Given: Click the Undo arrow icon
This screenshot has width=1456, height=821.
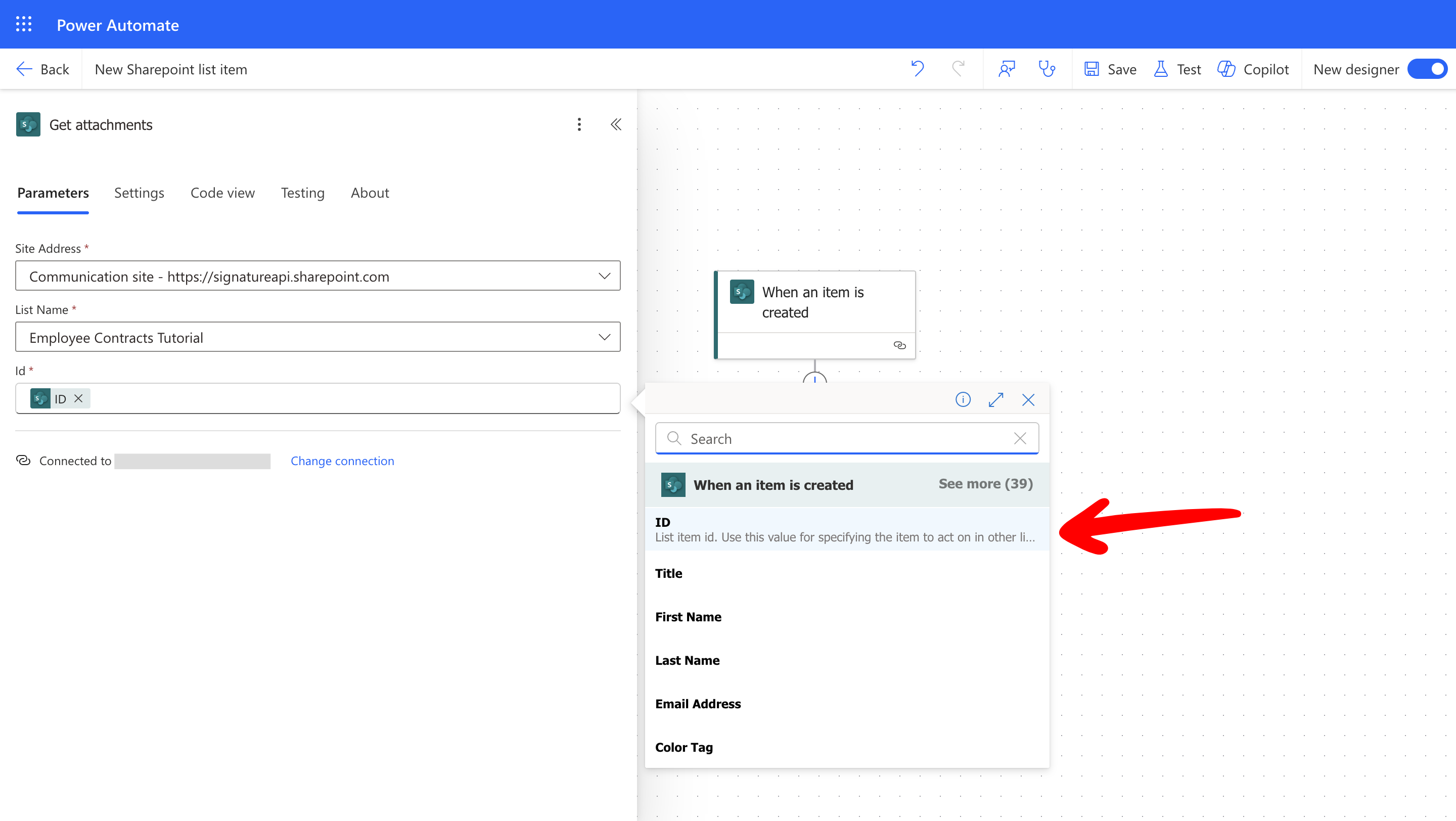Looking at the screenshot, I should point(917,69).
